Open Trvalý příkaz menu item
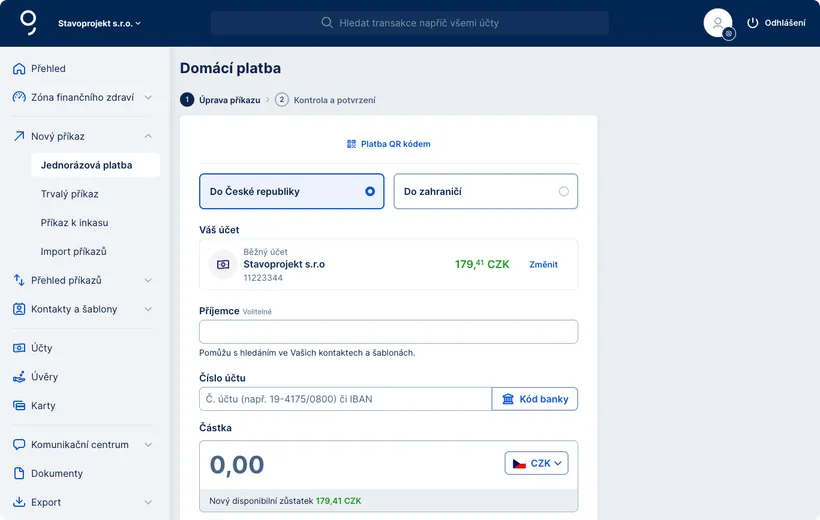This screenshot has height=520, width=820. tap(70, 194)
